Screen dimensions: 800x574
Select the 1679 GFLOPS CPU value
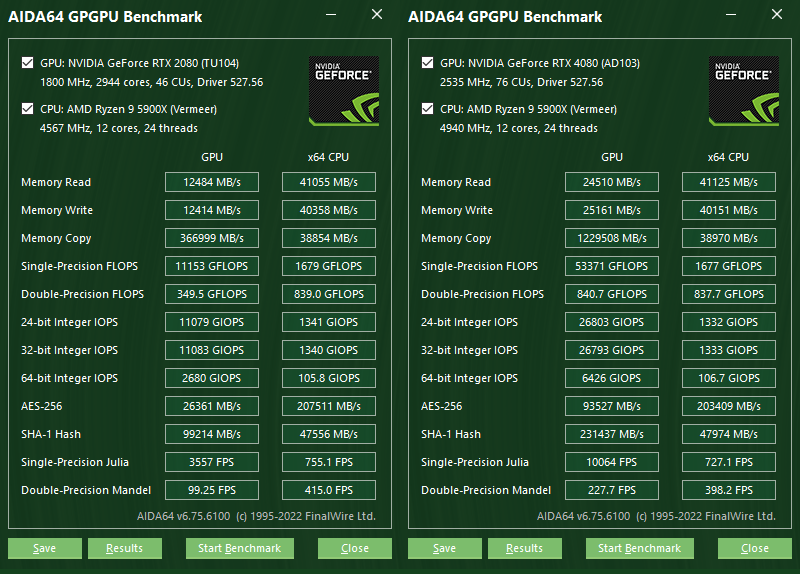click(x=329, y=266)
